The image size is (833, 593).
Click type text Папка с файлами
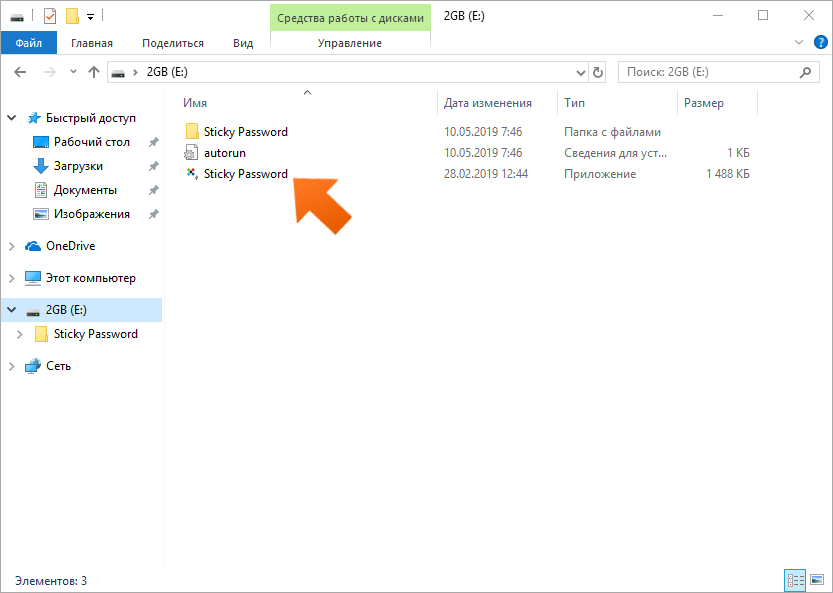(612, 132)
